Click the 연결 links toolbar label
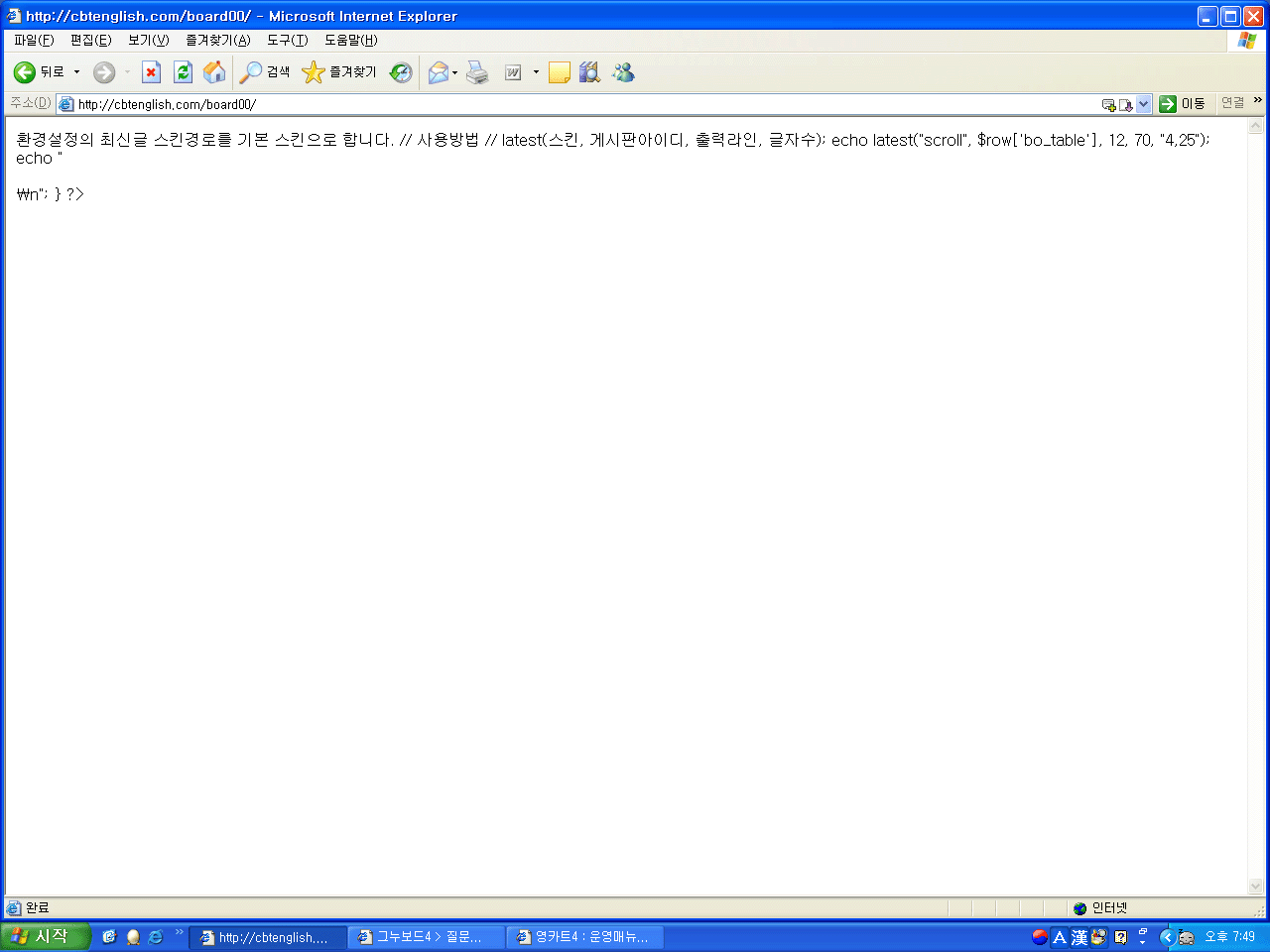The height and width of the screenshot is (952, 1270). point(1232,103)
